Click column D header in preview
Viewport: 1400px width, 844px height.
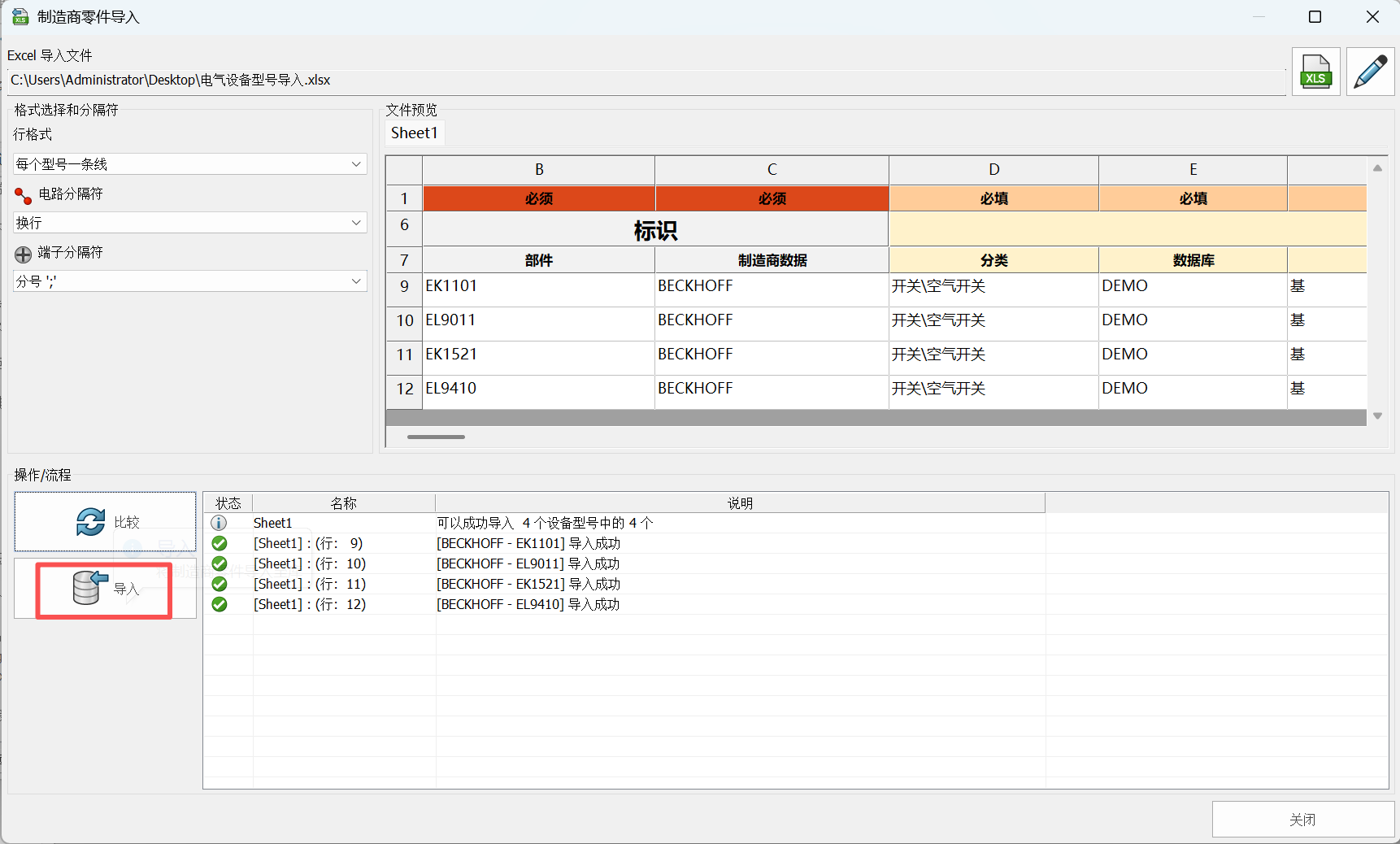coord(993,170)
